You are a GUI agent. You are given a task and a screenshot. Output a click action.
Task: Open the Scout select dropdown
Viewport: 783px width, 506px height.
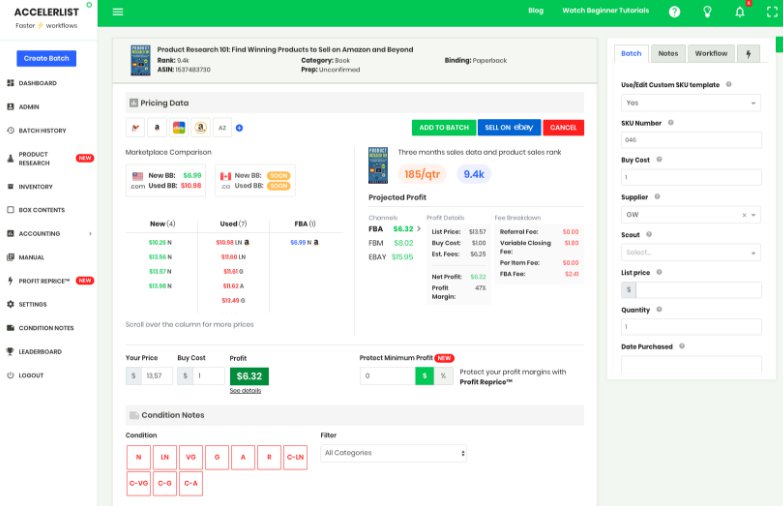691,253
